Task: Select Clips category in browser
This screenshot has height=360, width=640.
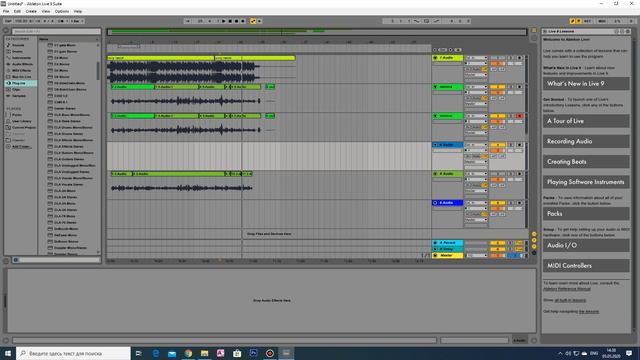Action: 16,89
